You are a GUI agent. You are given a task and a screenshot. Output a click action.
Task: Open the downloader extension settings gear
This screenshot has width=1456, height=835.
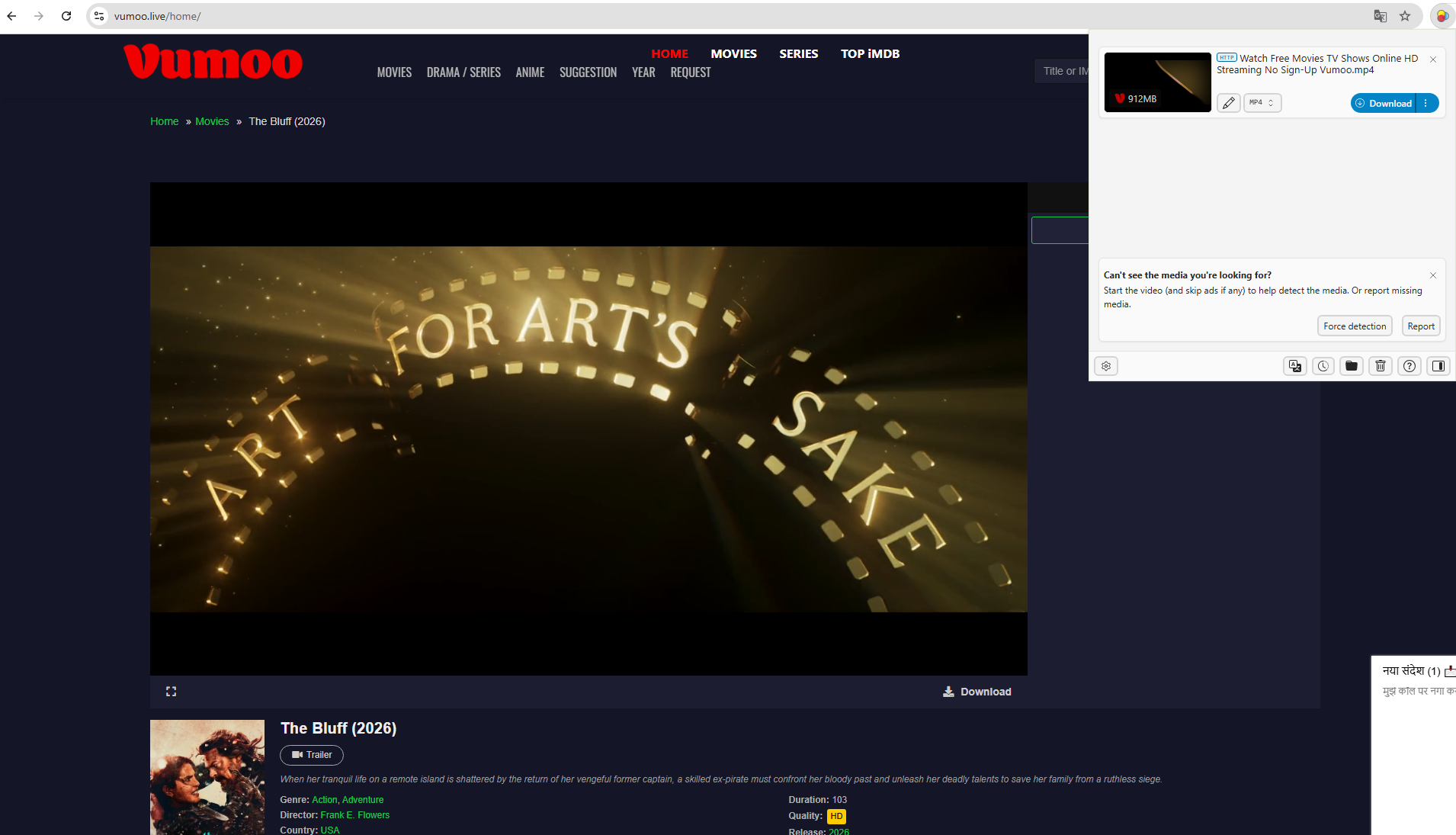(1106, 366)
